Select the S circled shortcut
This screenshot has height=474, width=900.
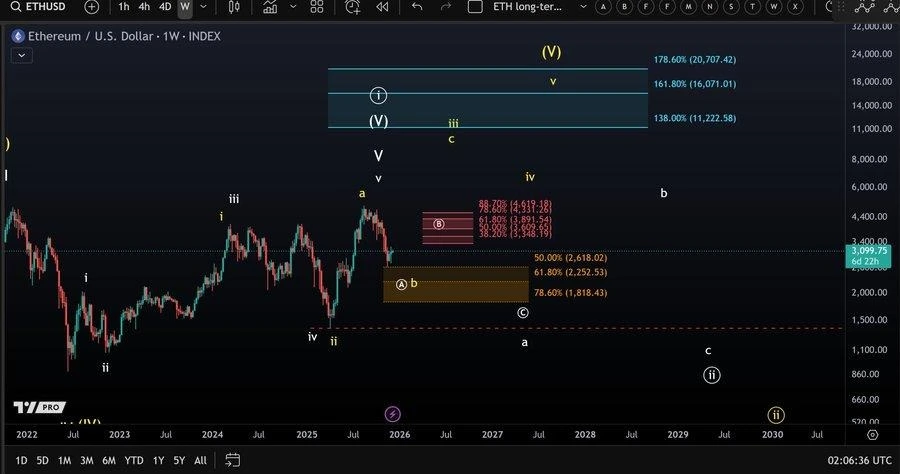pos(731,7)
